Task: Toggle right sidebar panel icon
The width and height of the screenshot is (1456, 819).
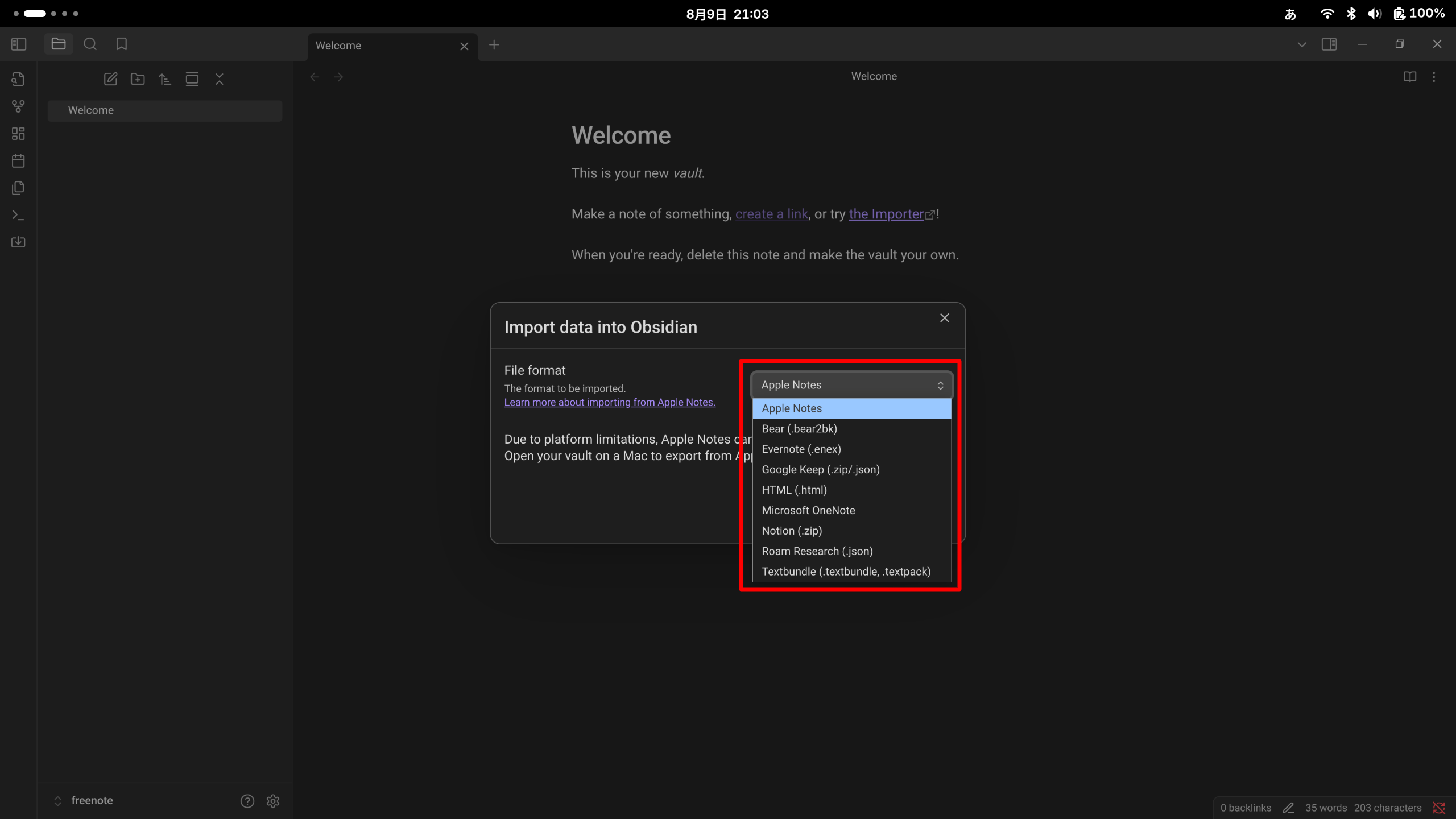Action: (x=1329, y=44)
